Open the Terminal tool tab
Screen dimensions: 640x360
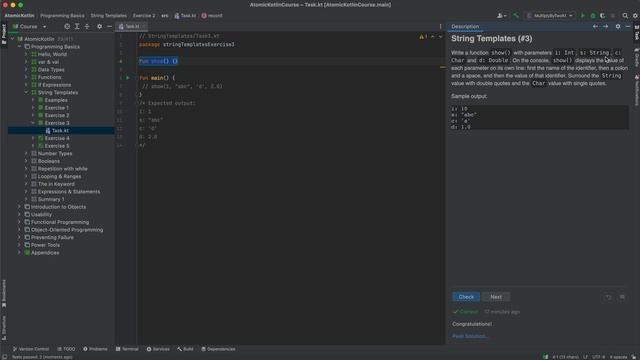click(127, 349)
